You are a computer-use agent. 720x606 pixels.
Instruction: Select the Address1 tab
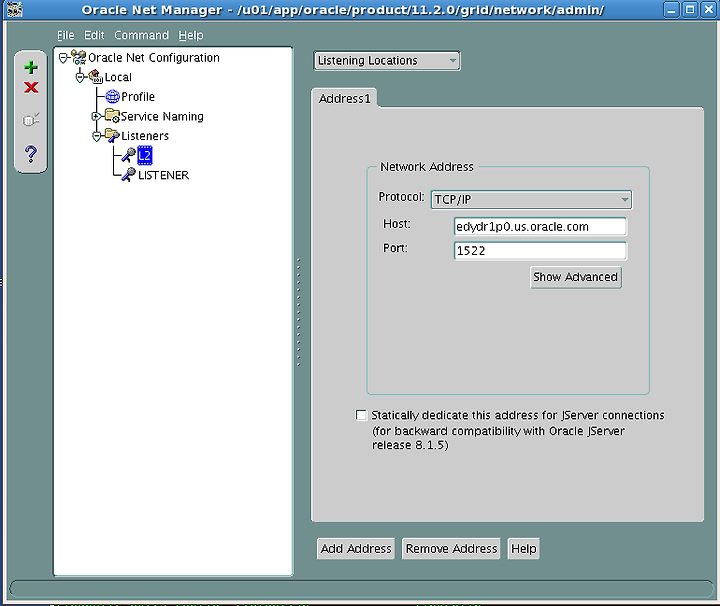click(x=344, y=99)
